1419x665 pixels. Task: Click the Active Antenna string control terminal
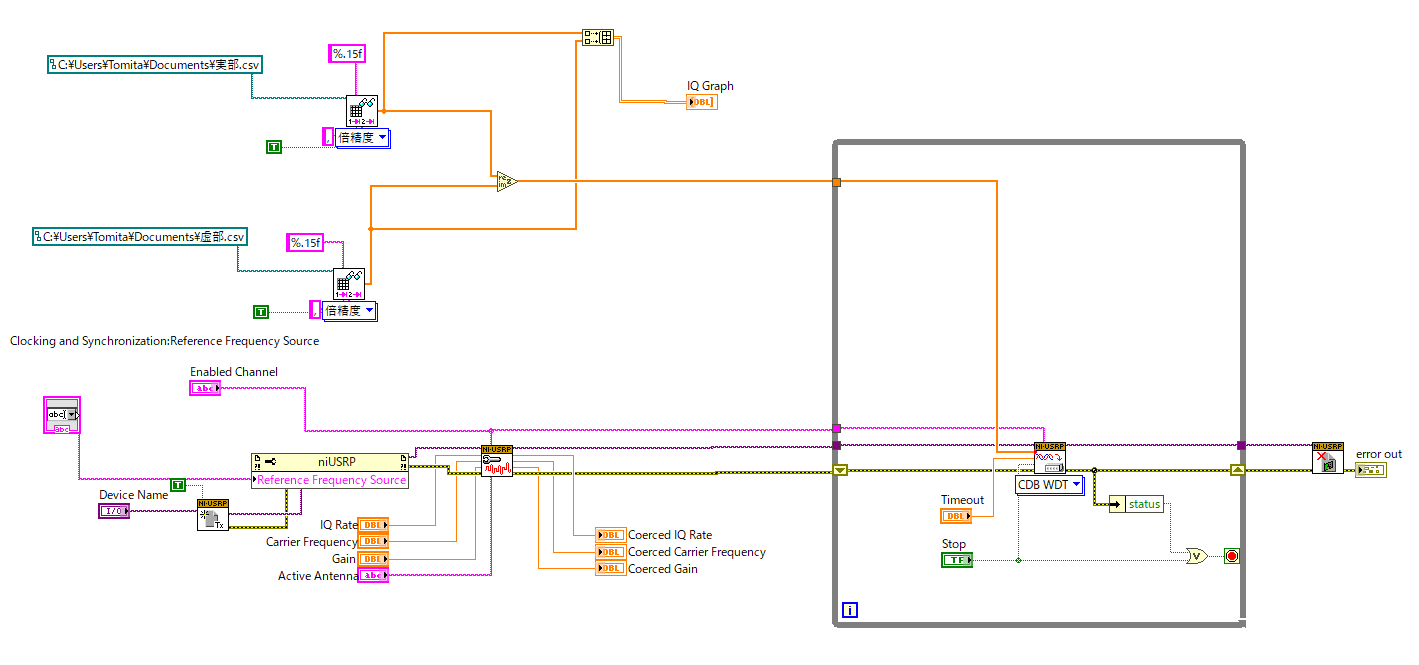pyautogui.click(x=374, y=575)
